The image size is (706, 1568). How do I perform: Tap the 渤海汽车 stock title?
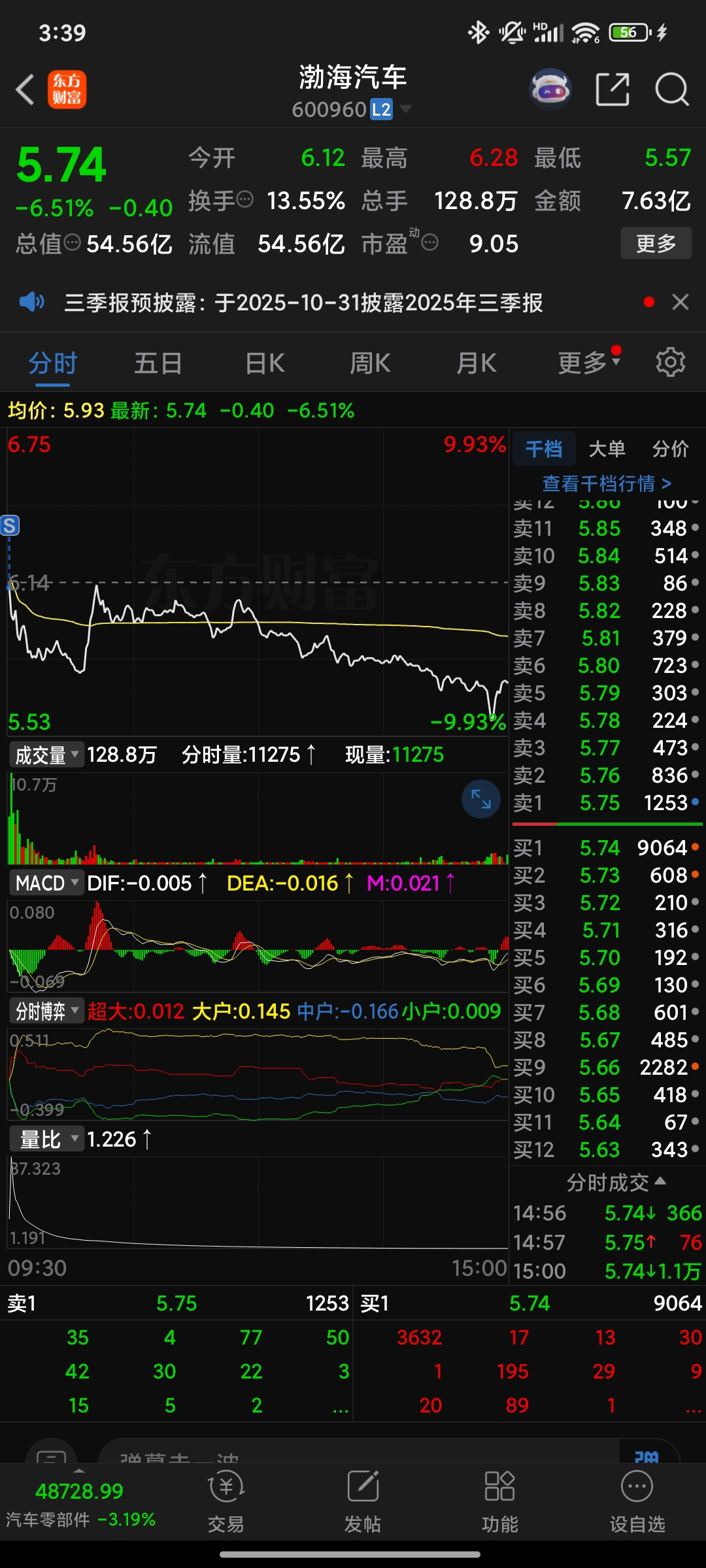pyautogui.click(x=353, y=78)
